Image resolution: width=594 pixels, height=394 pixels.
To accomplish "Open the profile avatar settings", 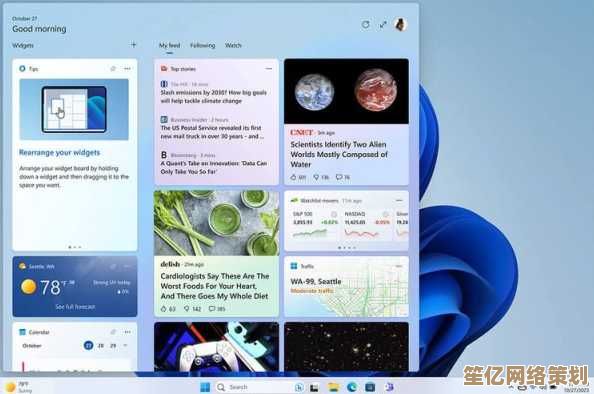I will click(400, 25).
